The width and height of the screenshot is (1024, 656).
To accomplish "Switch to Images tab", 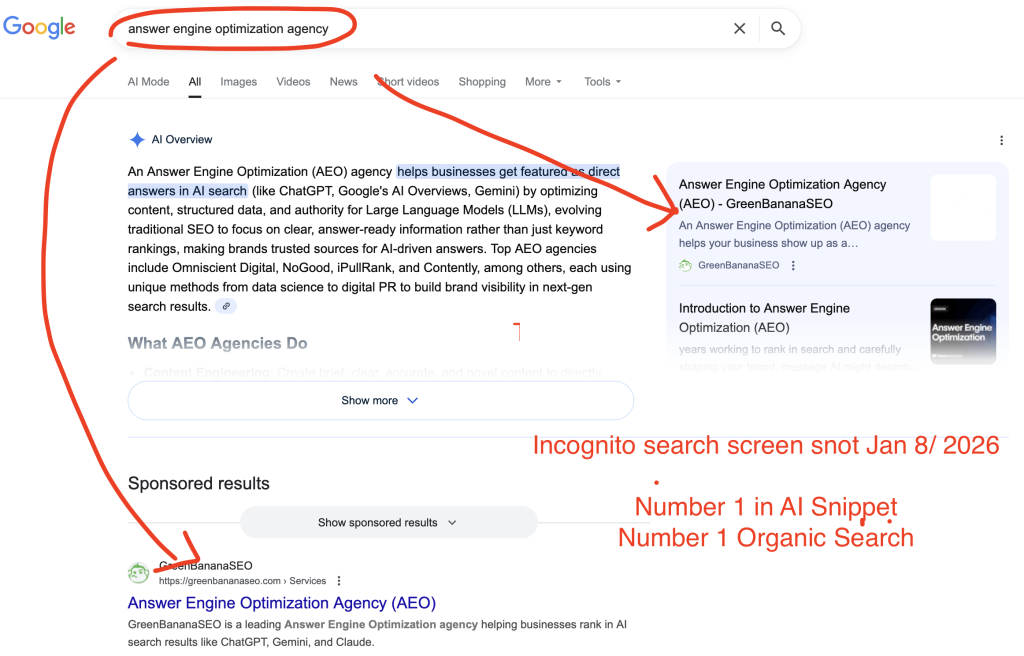I will pyautogui.click(x=238, y=82).
